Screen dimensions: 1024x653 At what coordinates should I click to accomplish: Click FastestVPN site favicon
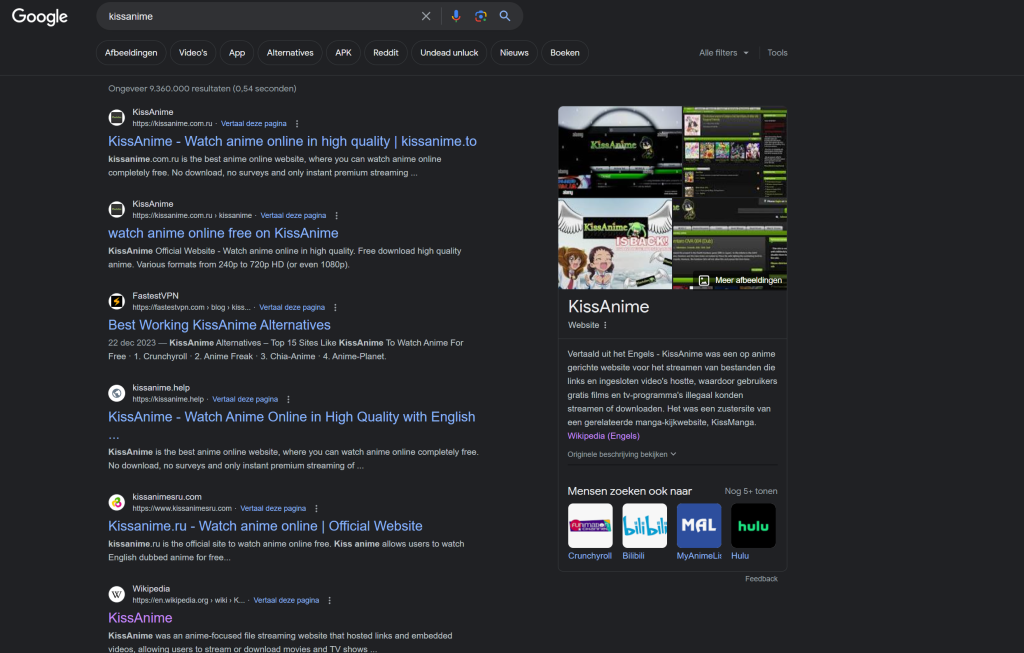click(116, 301)
